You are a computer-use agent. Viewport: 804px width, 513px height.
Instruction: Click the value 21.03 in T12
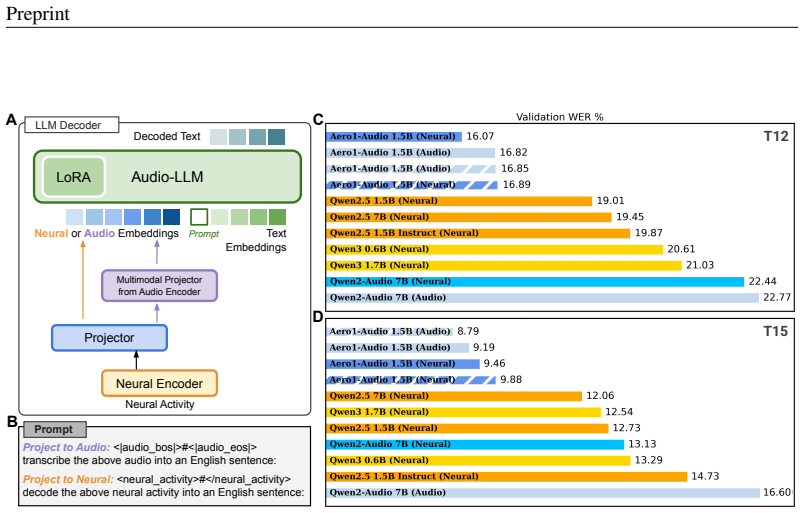point(700,265)
